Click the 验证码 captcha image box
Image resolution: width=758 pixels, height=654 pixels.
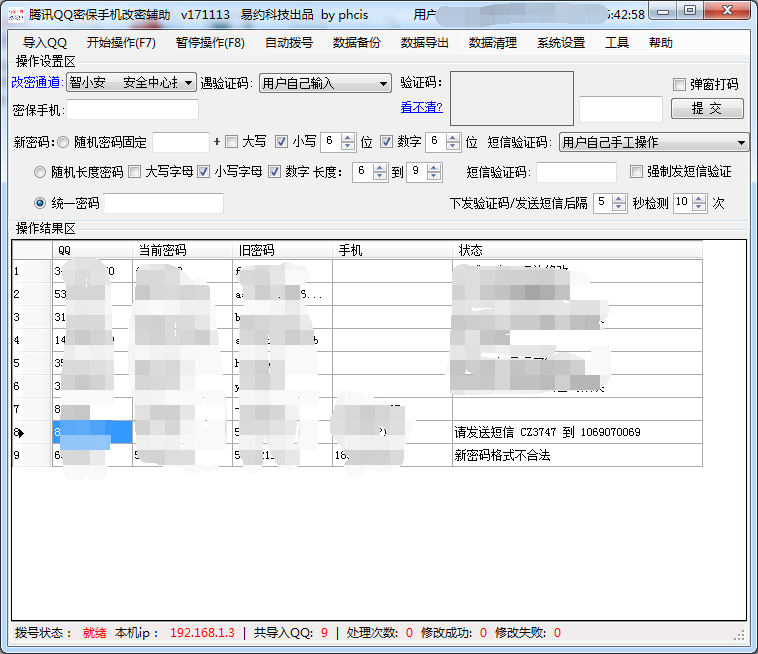click(x=512, y=98)
